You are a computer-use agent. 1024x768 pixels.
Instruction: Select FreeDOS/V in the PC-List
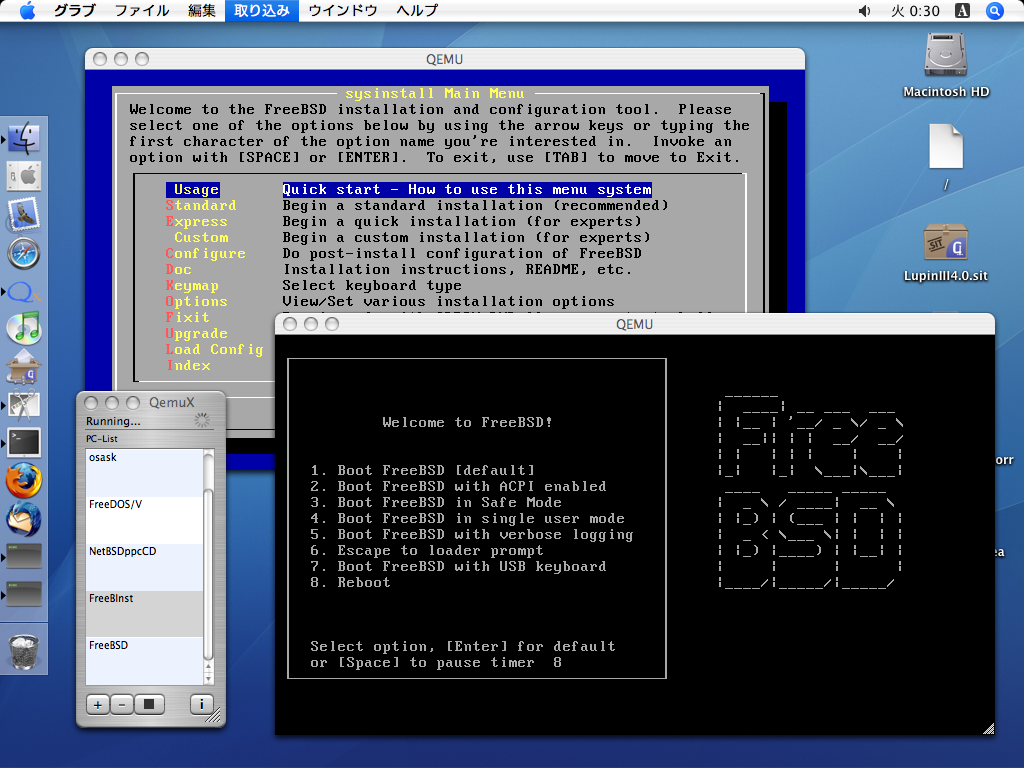(x=144, y=520)
